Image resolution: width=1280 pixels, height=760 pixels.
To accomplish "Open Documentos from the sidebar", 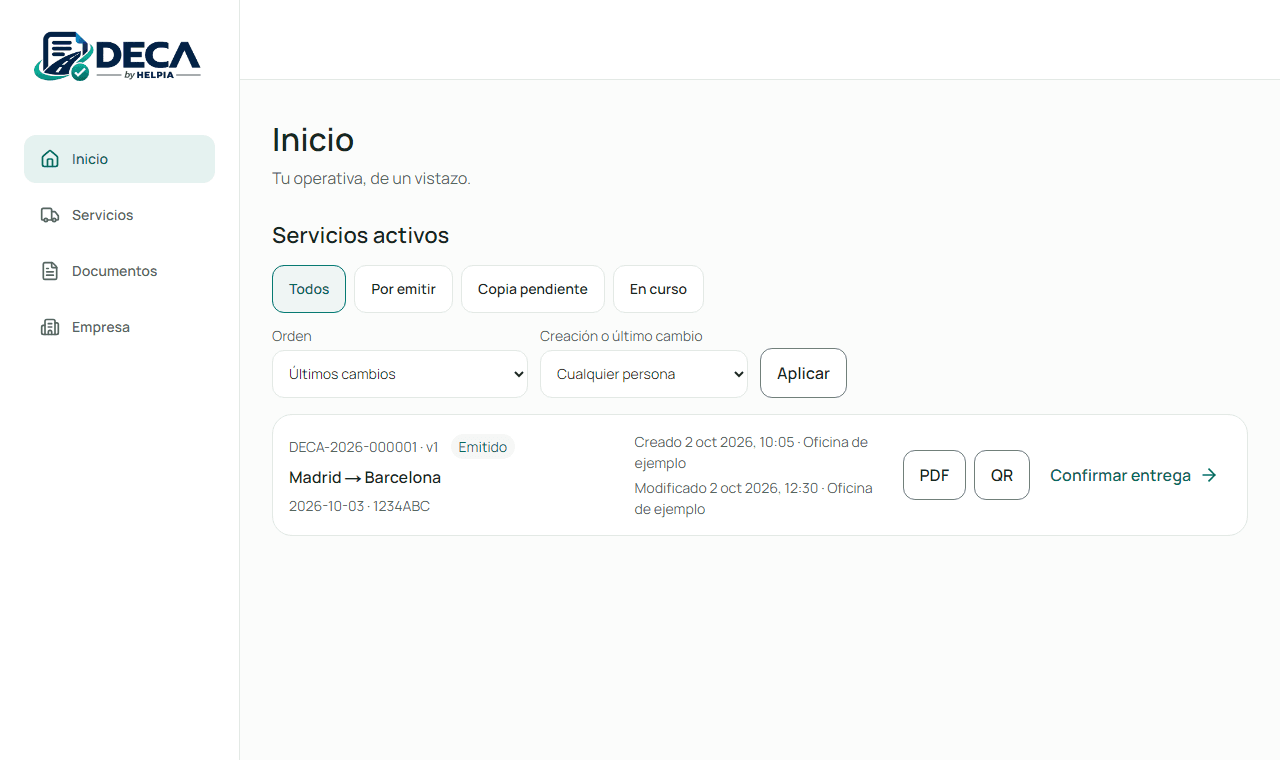I will 119,271.
